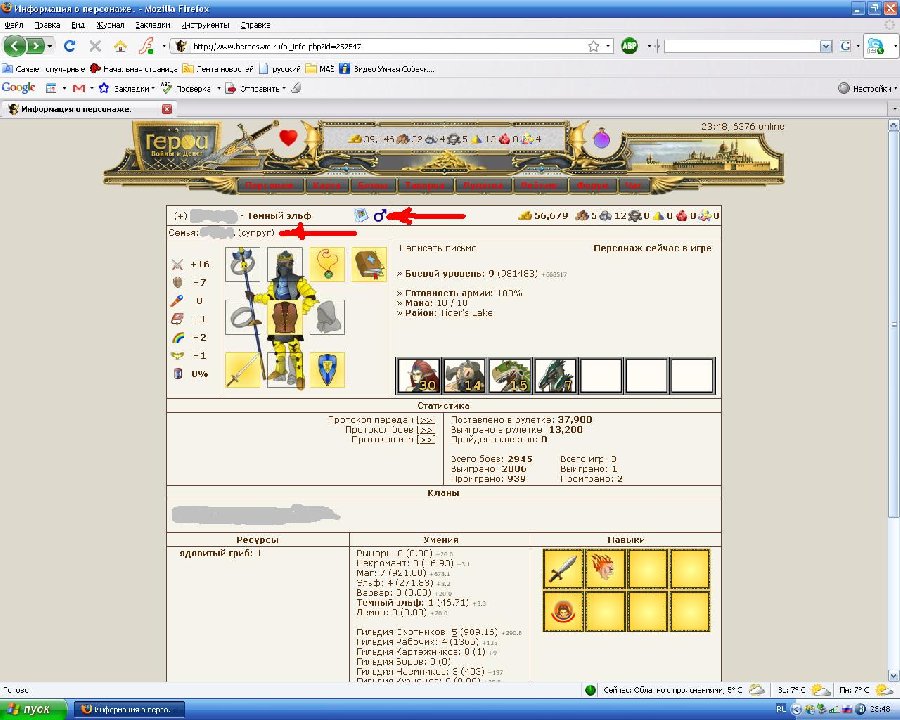Expand the Проверка dropdown in Google toolbar
Screen dimensions: 900x720
pos(219,88)
